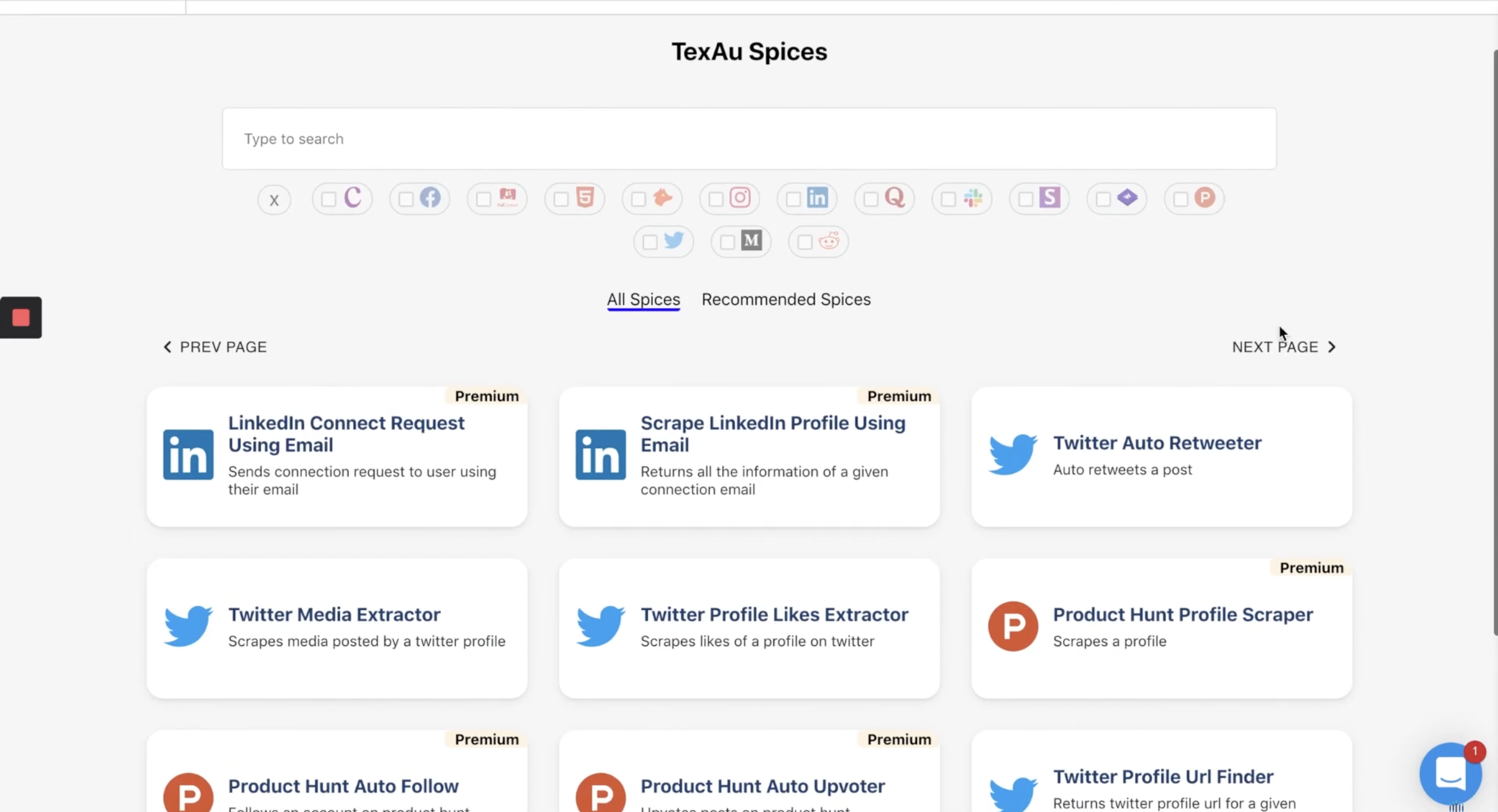Image resolution: width=1498 pixels, height=812 pixels.
Task: Click the HTML5 logo filter icon
Action: [x=585, y=198]
